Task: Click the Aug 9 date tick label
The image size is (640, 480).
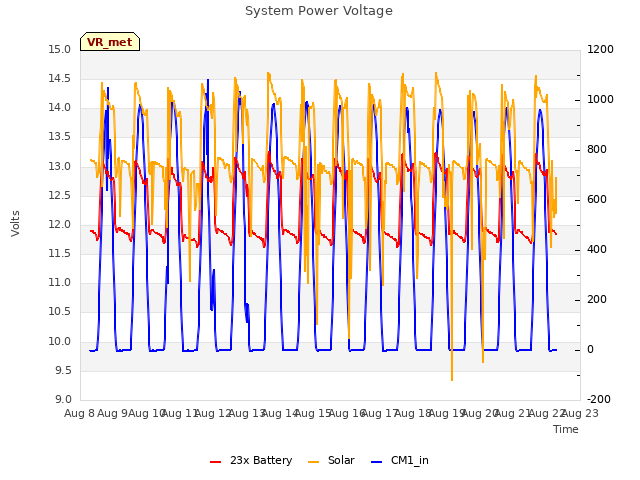Action: tap(113, 414)
